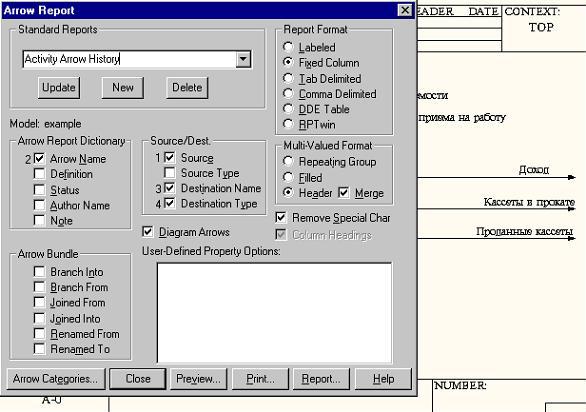Uncheck Destination Name
This screenshot has width=586, height=412.
click(169, 188)
